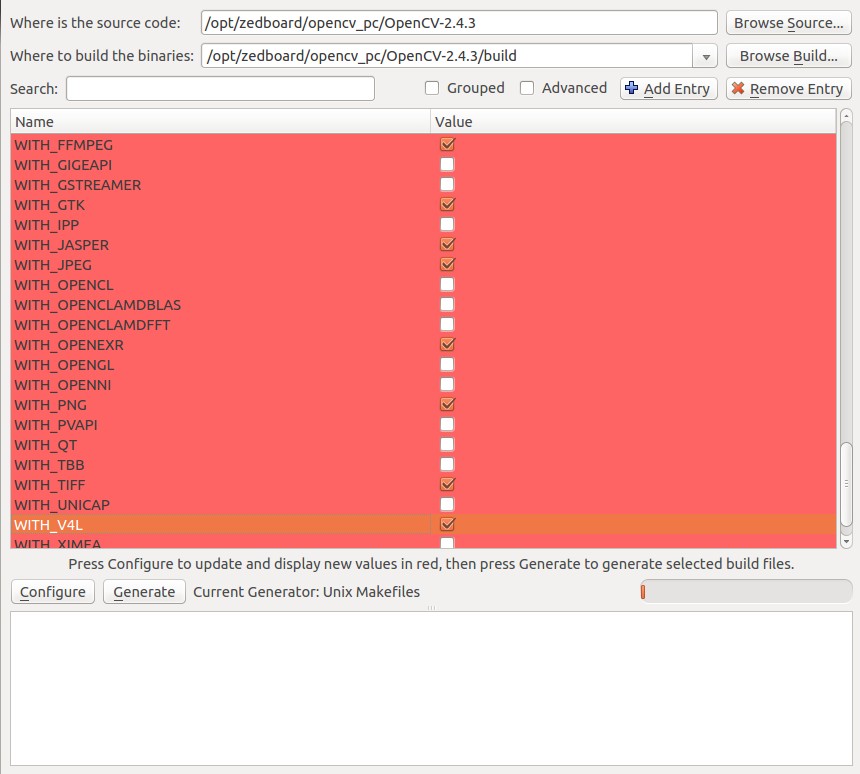Sort by the Value column header
The height and width of the screenshot is (774, 860).
pos(633,122)
